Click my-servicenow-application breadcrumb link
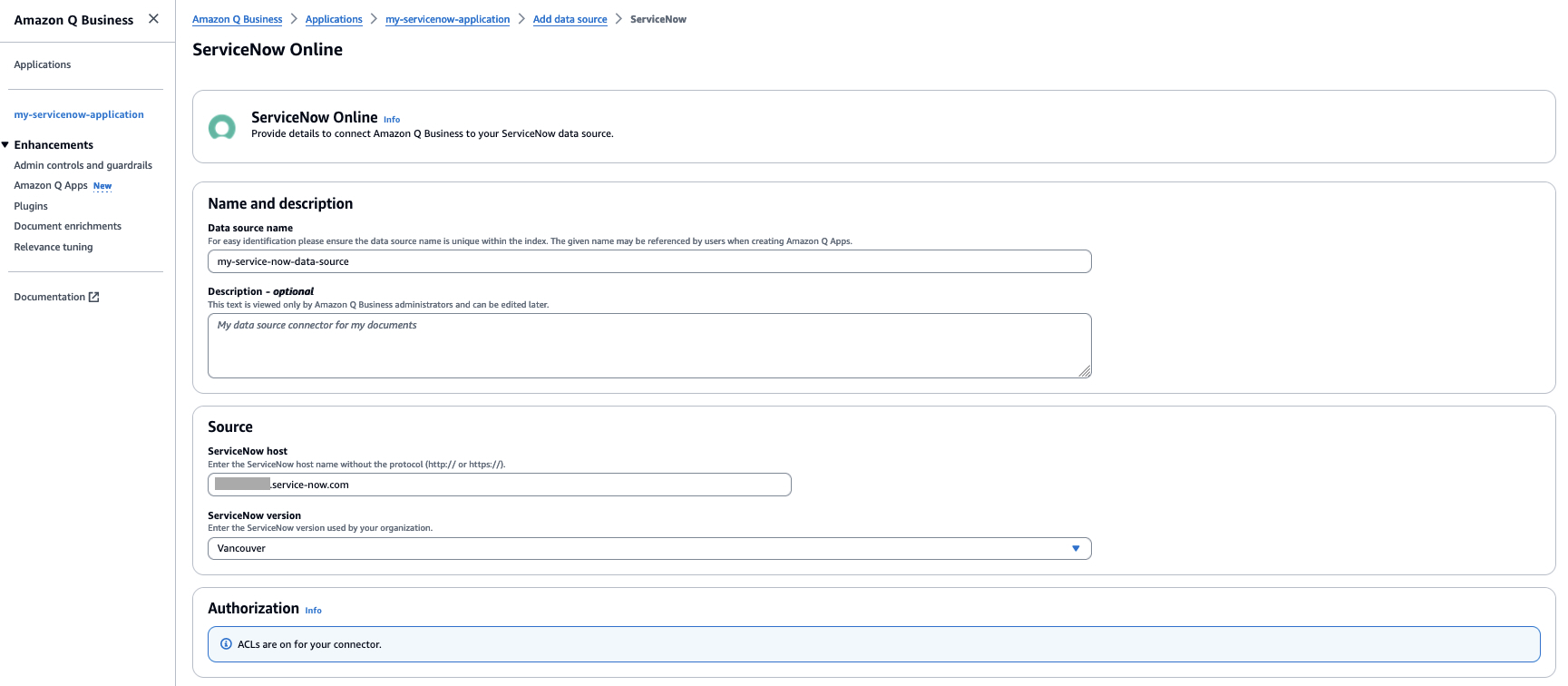Screen dimensions: 1568x686 click(448, 19)
